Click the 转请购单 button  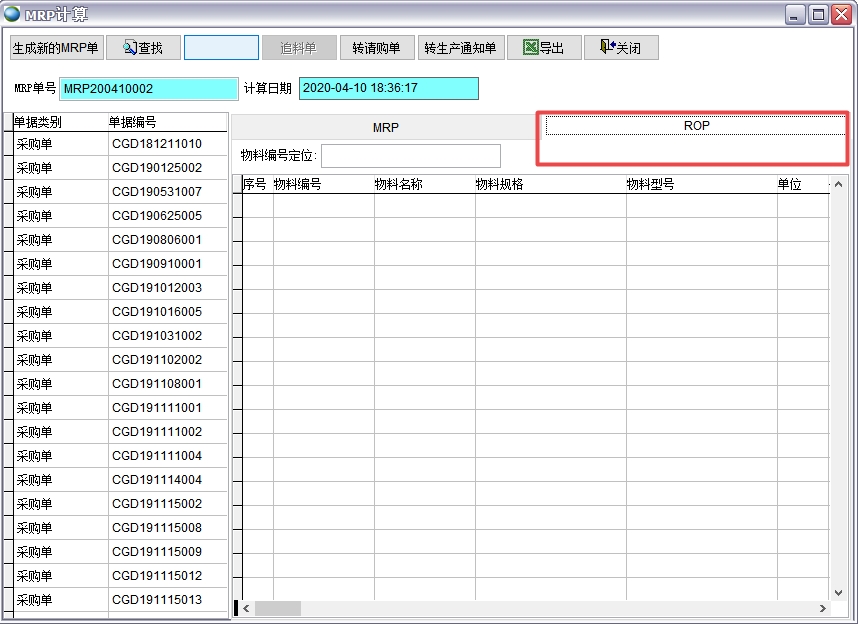pyautogui.click(x=377, y=46)
